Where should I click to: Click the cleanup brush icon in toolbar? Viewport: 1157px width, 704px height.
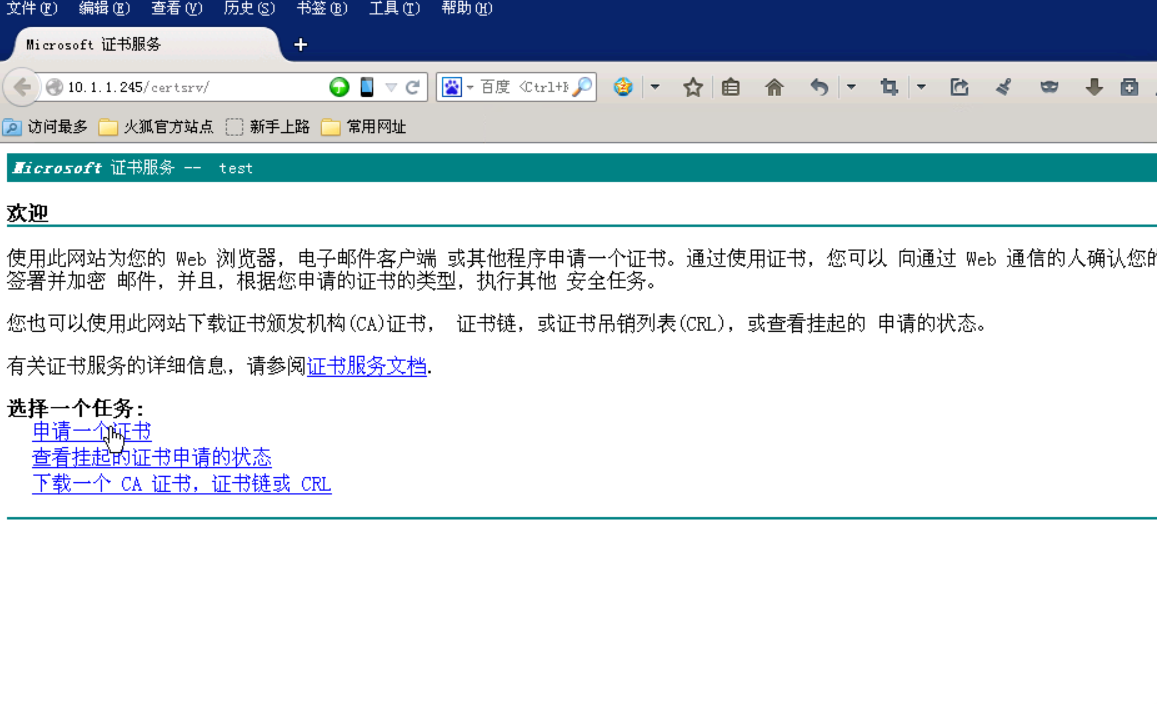point(1004,87)
